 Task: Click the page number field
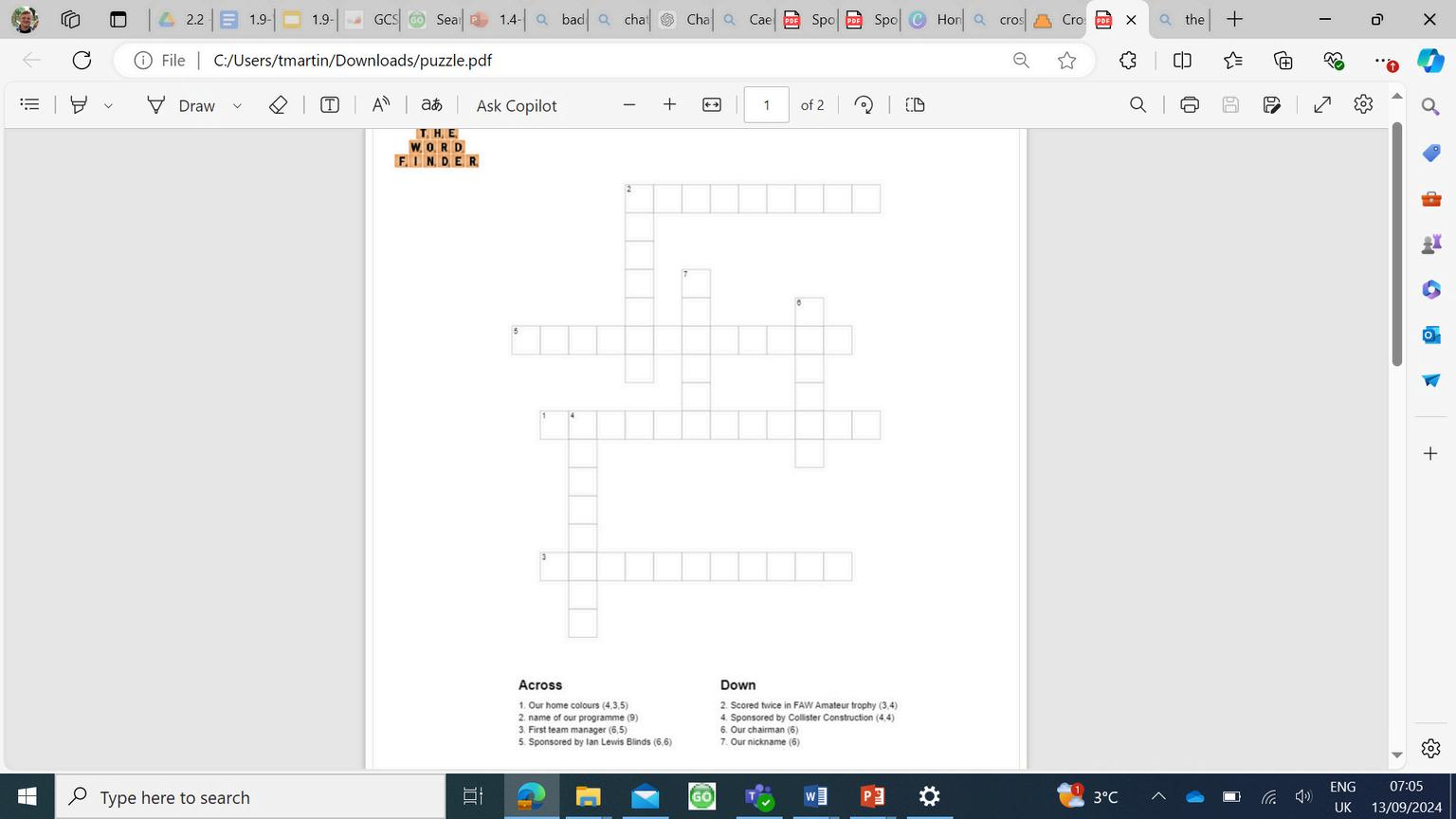(x=766, y=104)
